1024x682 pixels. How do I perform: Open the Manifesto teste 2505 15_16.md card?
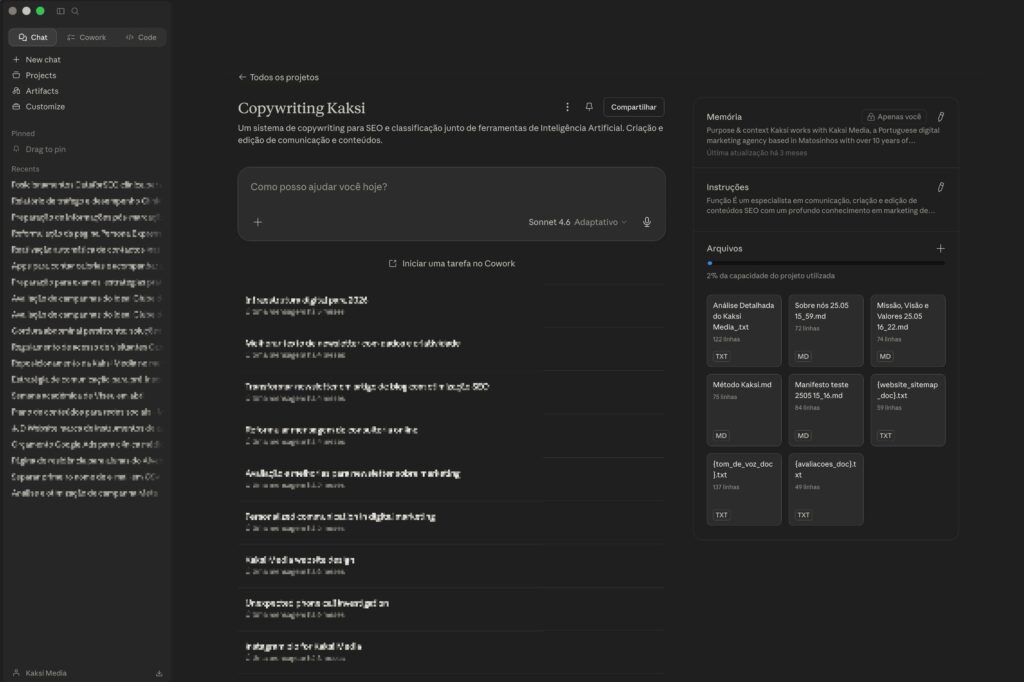click(826, 410)
